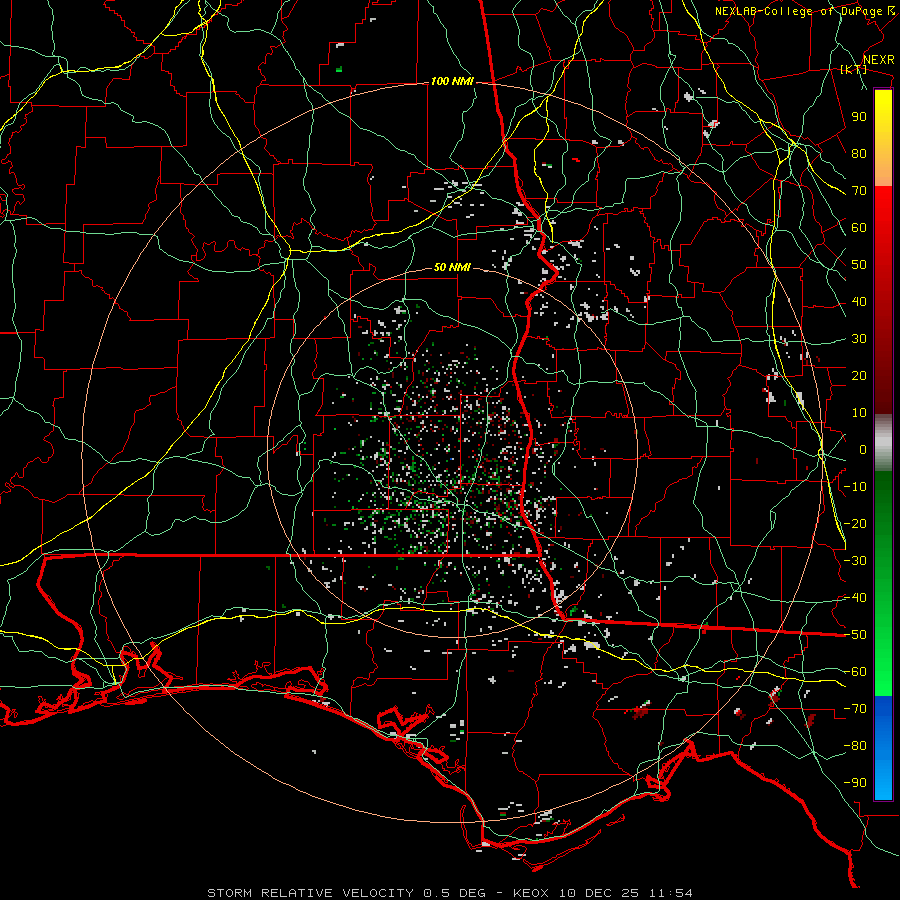
Task: Click the 90 value on the velocity scale
Action: [x=859, y=117]
